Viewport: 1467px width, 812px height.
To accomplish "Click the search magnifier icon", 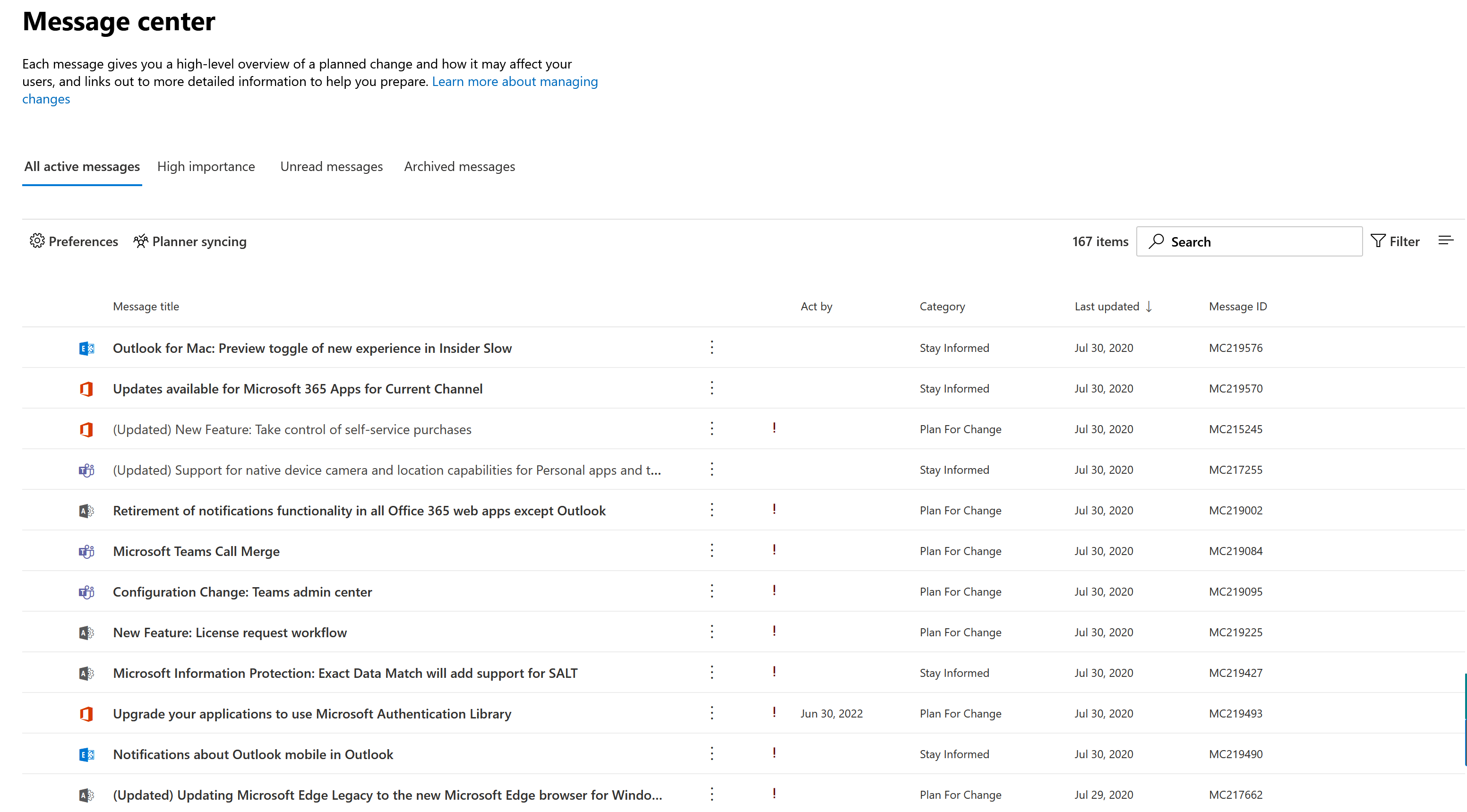I will click(1156, 241).
